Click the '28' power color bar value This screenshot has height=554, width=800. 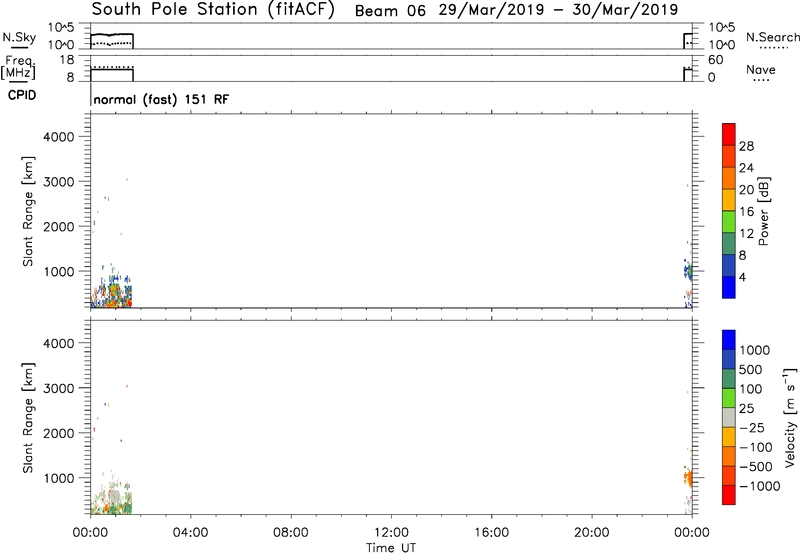[746, 146]
